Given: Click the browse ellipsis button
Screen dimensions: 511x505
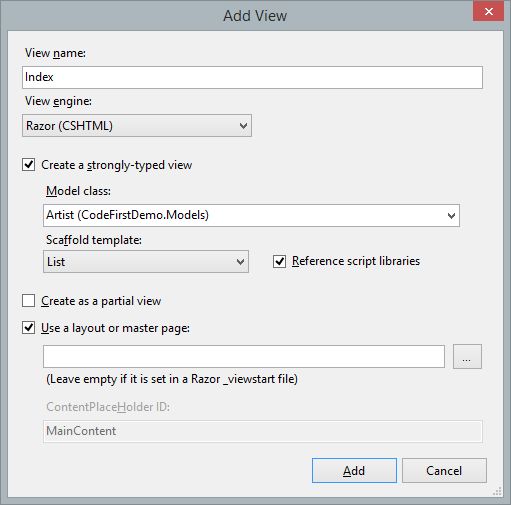Looking at the screenshot, I should (x=467, y=357).
